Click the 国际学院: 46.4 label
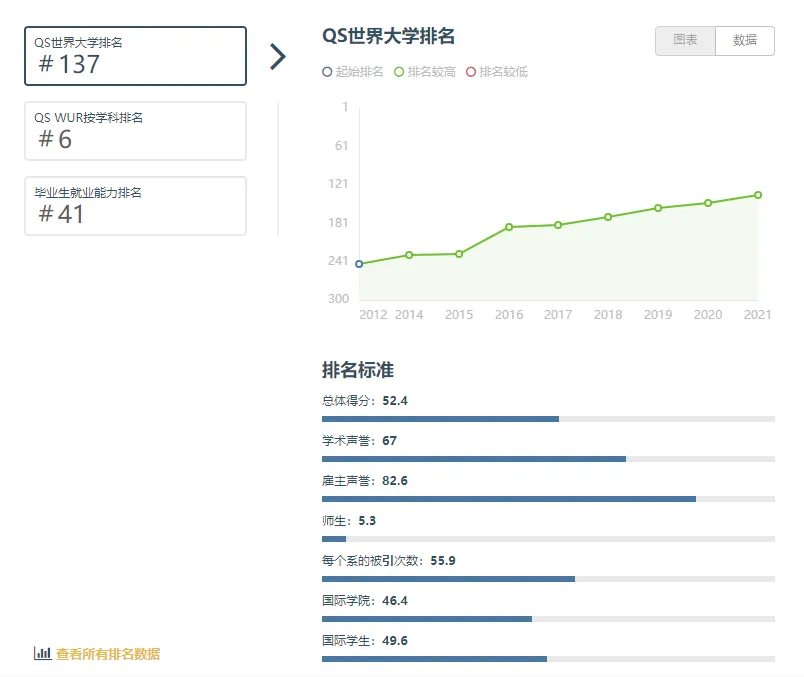This screenshot has width=804, height=677. tap(365, 601)
